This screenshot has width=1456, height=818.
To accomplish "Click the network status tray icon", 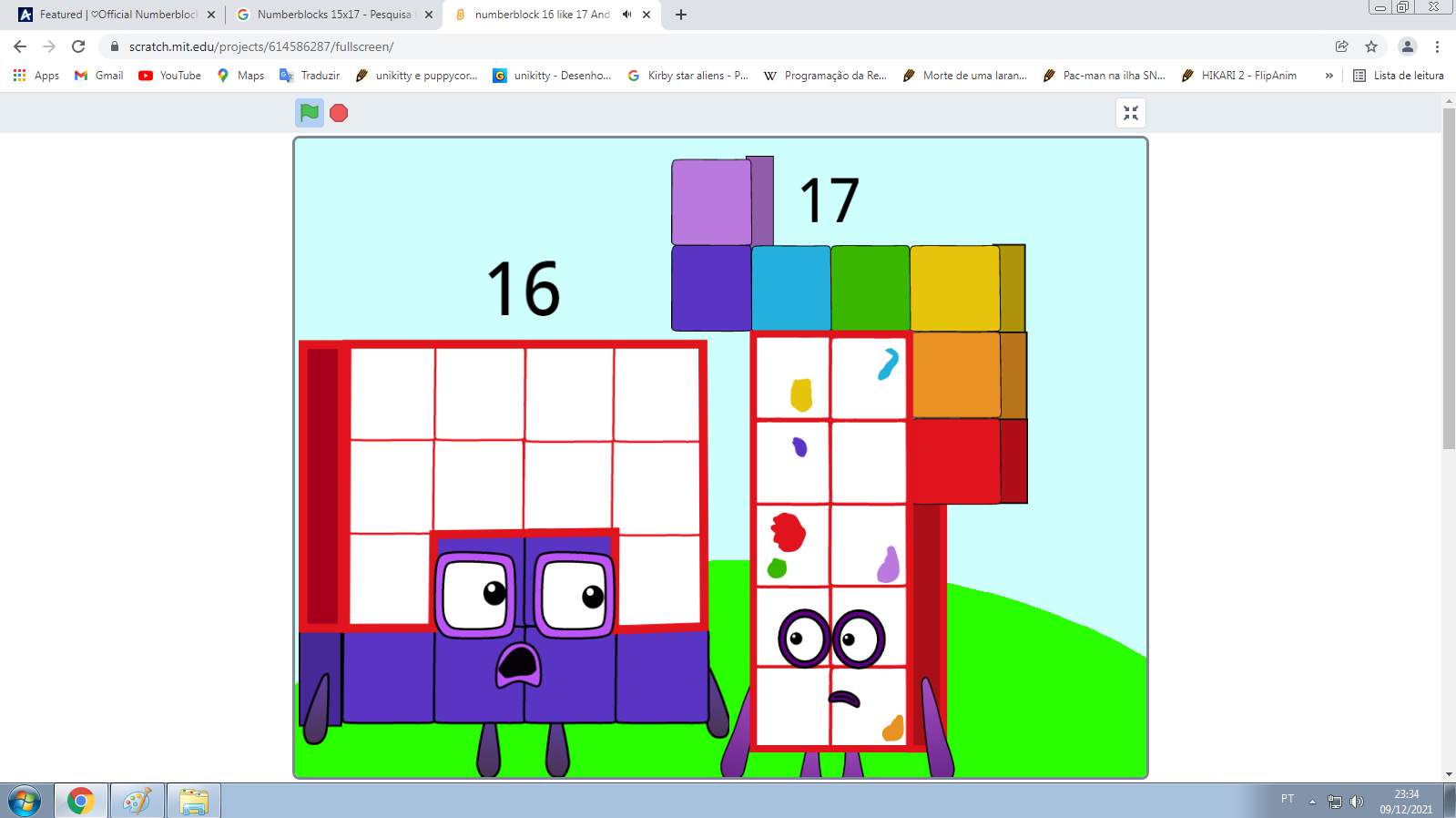I will coord(1335,802).
